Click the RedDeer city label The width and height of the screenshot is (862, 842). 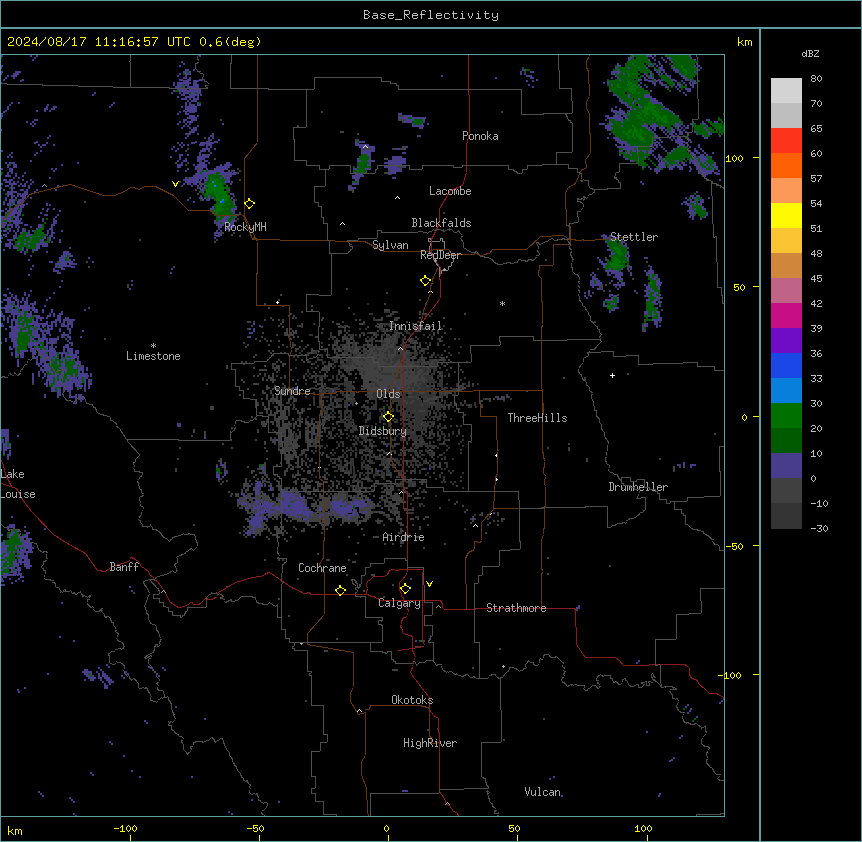click(440, 255)
